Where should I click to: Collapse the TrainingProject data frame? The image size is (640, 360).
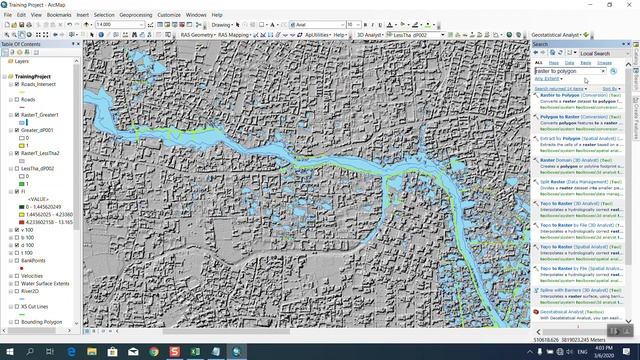pos(4,76)
